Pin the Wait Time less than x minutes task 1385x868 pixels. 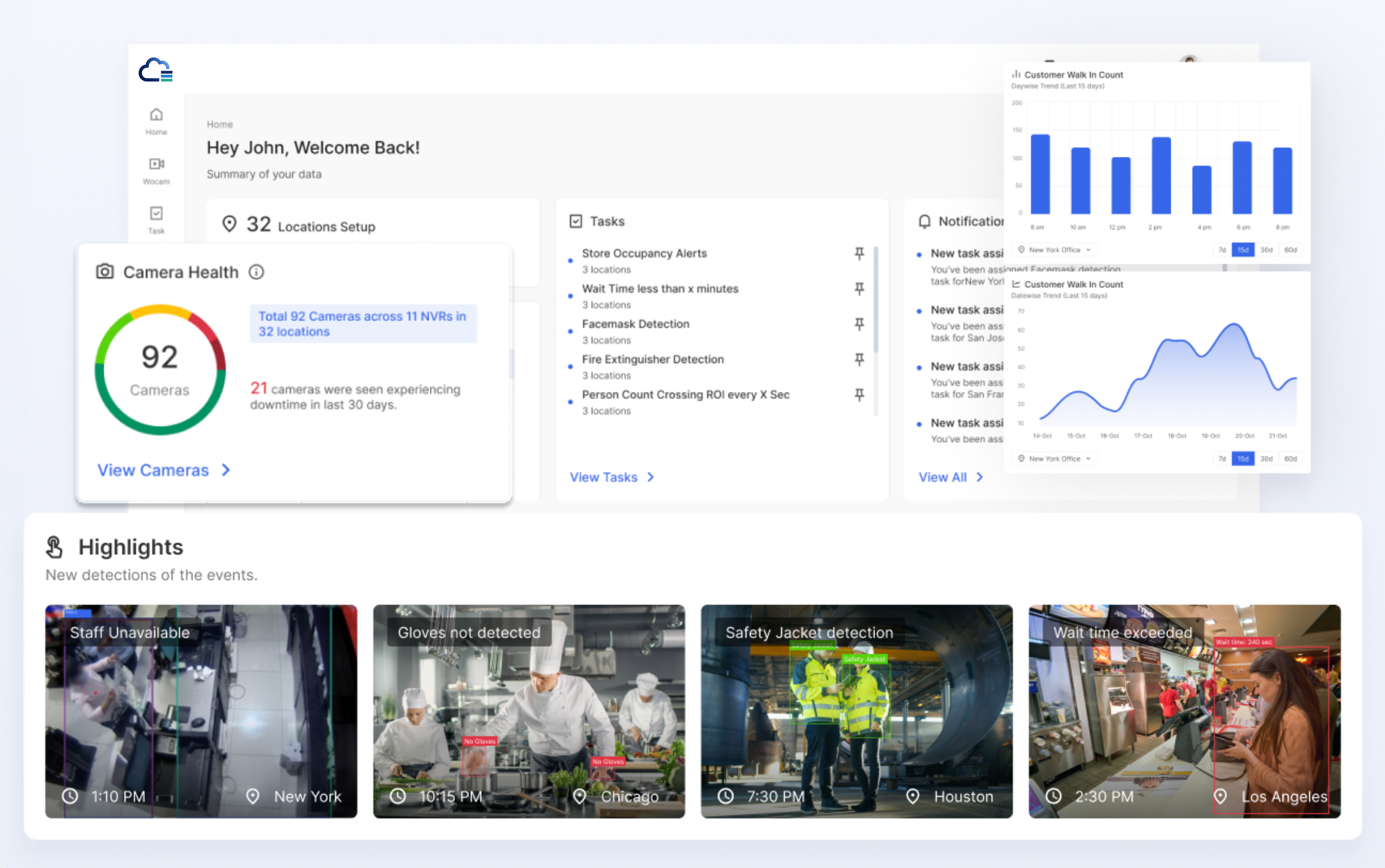click(x=859, y=289)
